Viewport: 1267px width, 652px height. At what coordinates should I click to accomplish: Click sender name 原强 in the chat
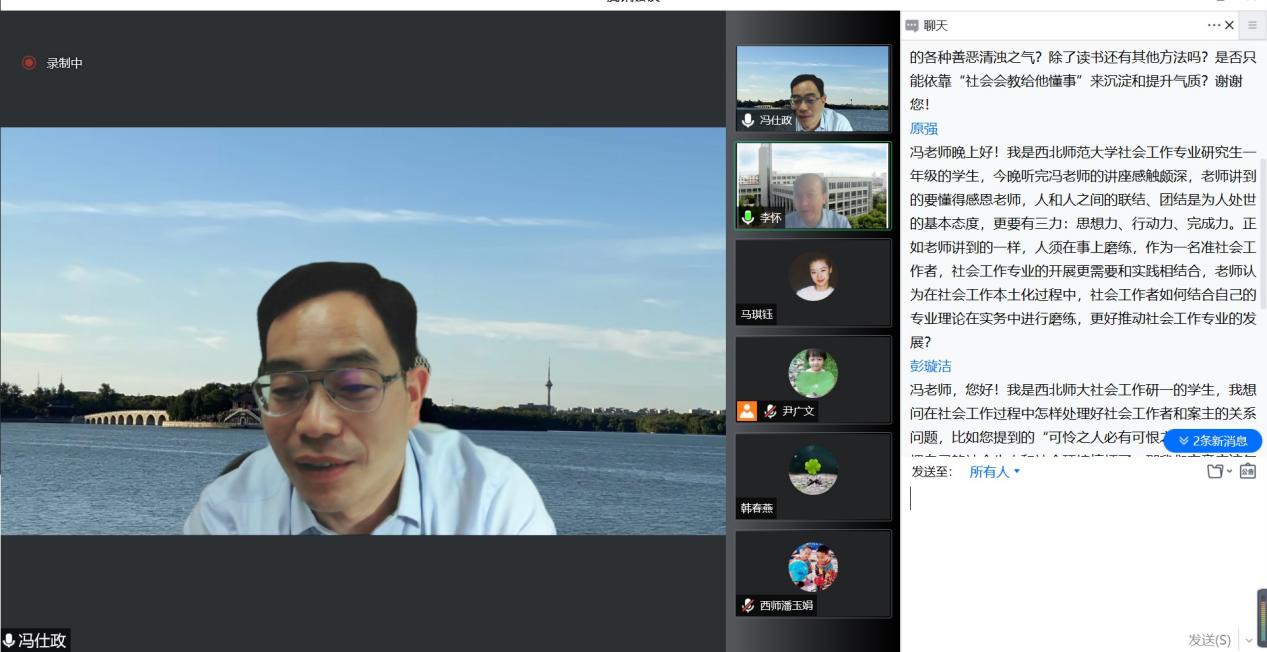pos(924,129)
